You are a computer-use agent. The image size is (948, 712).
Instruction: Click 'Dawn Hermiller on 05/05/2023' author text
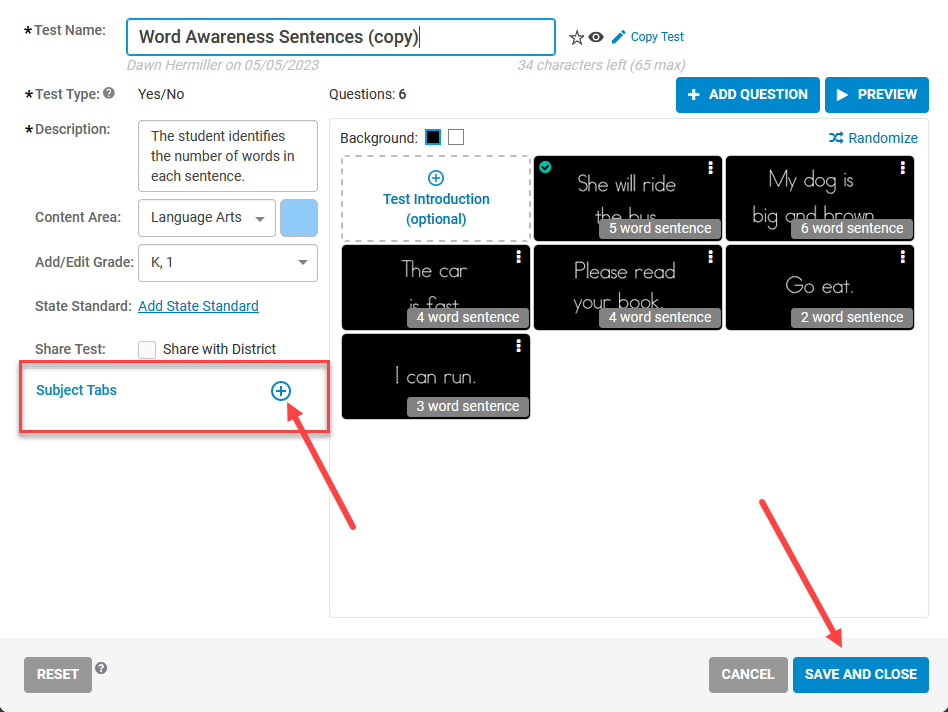click(222, 65)
